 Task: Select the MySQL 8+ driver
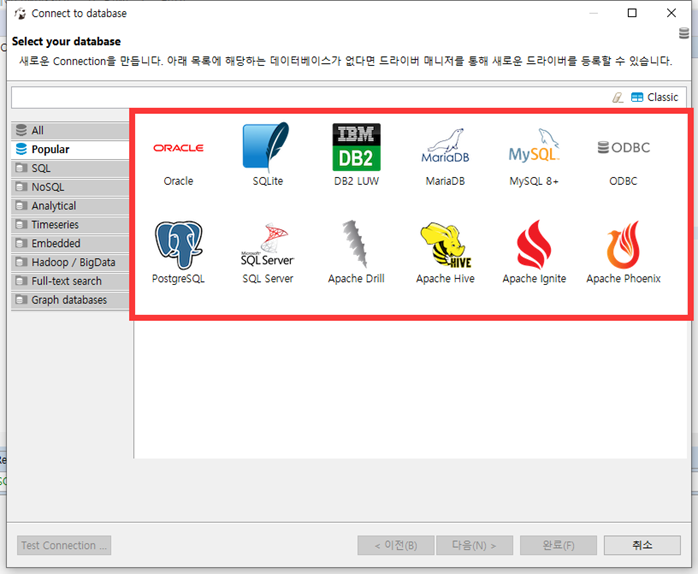pyautogui.click(x=534, y=146)
